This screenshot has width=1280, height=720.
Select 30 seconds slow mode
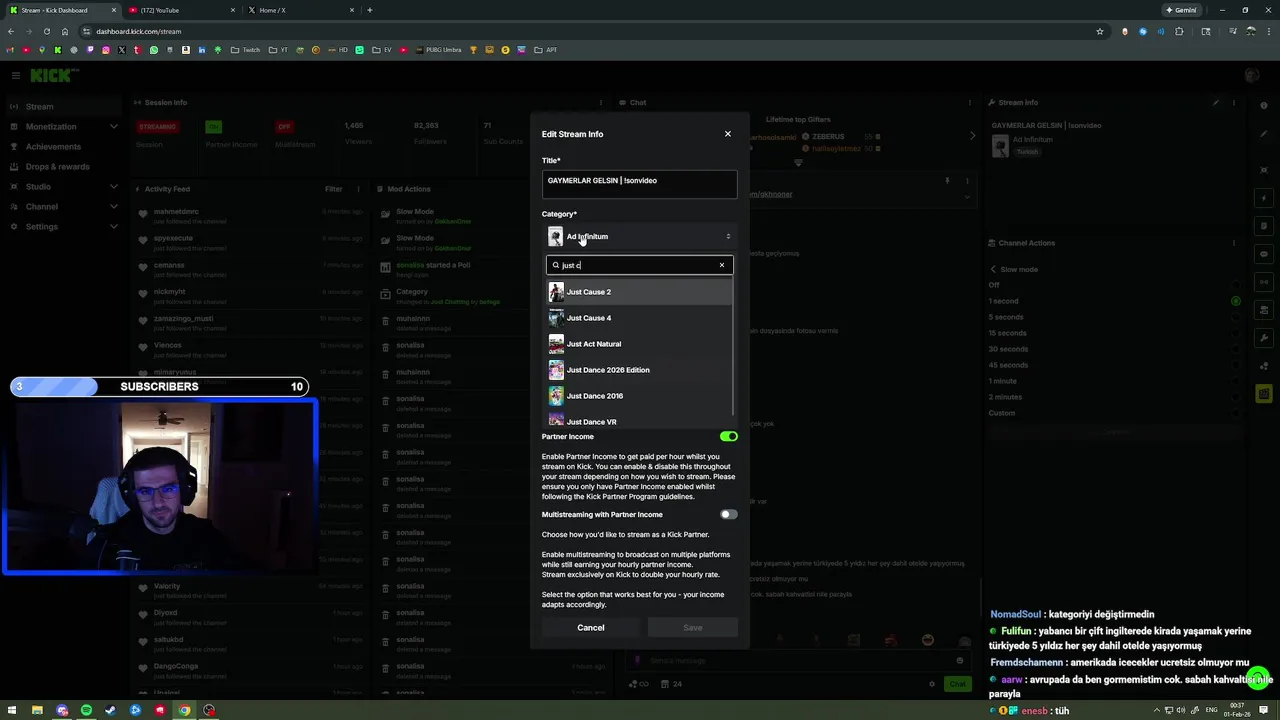coord(1115,349)
